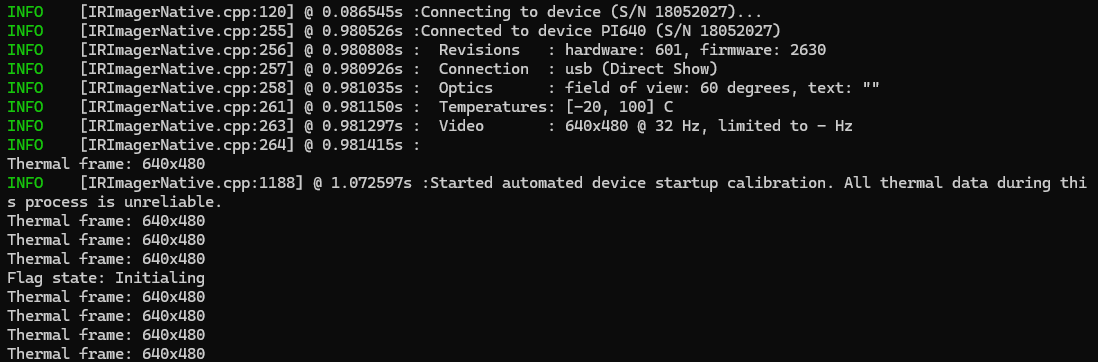Click 'usb (Direct Show)' connection text
Image resolution: width=1098 pixels, height=362 pixels.
(641, 69)
